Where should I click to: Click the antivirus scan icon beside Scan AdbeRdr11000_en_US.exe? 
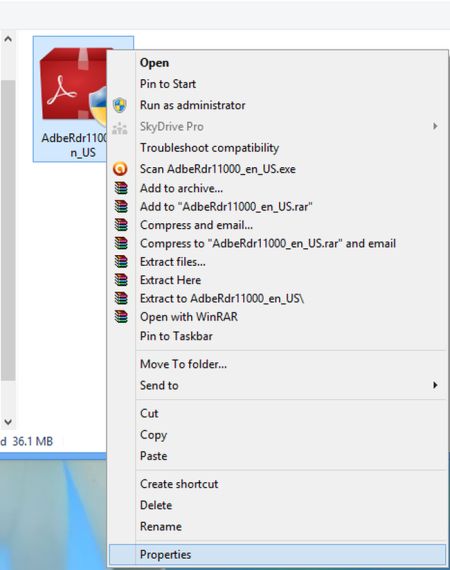120,169
